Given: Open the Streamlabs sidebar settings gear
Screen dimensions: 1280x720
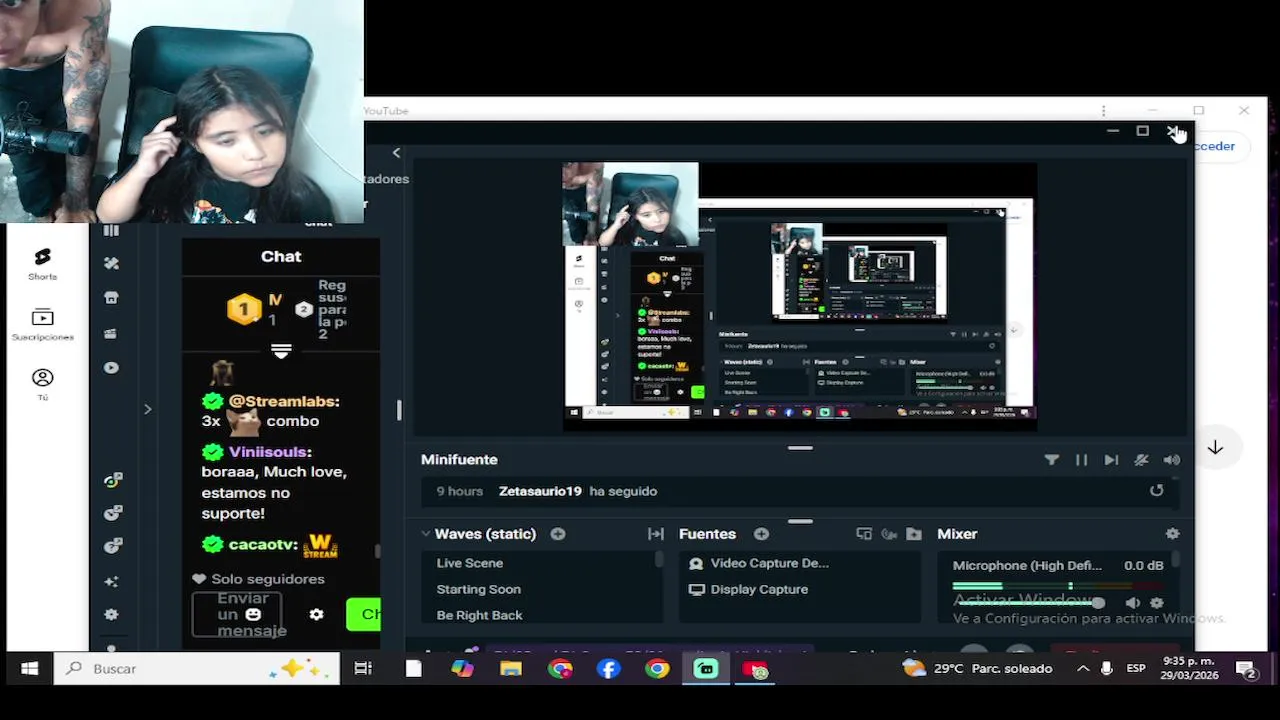Looking at the screenshot, I should coord(111,614).
